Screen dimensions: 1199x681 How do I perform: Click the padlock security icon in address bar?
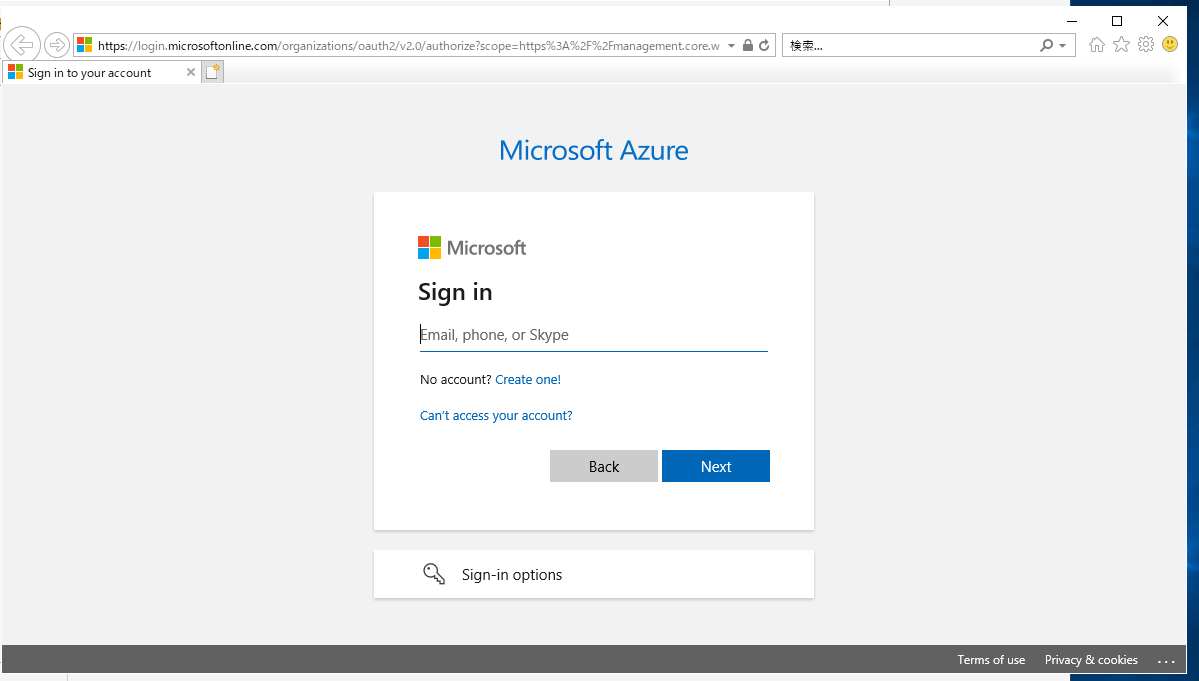748,45
